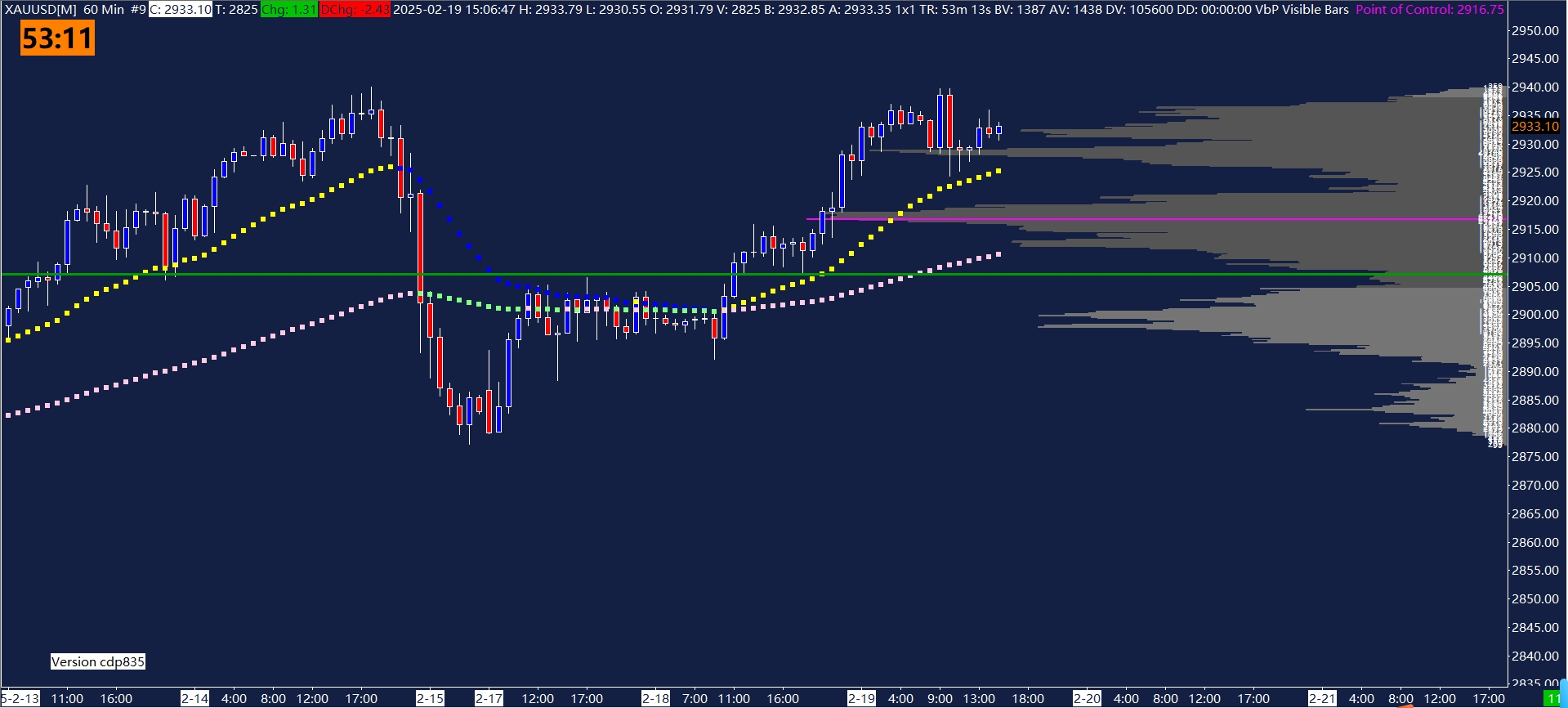This screenshot has height=708, width=1568.
Task: Select the 2-20 date marker on time axis
Action: 1087,699
